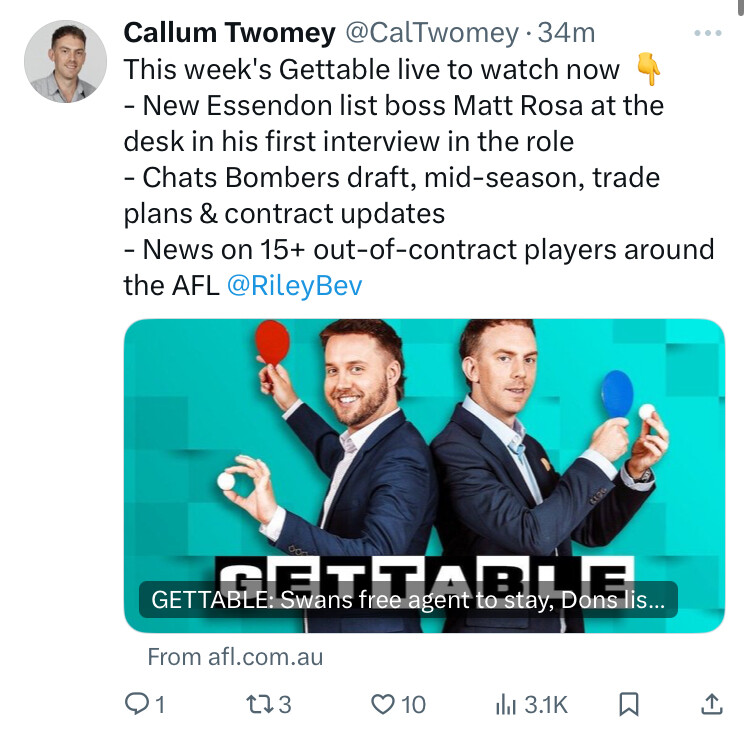Image resolution: width=750 pixels, height=735 pixels.
Task: Click the pointing-down hand emoji in the tweet
Action: [648, 70]
